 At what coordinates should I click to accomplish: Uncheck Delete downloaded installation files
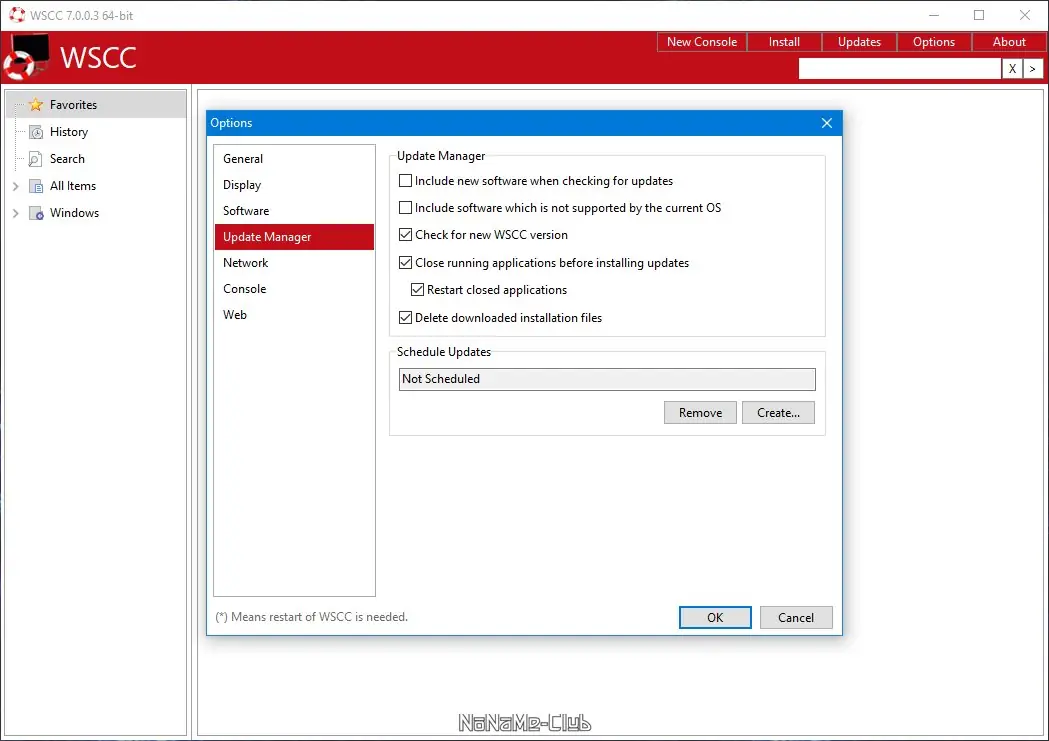405,318
